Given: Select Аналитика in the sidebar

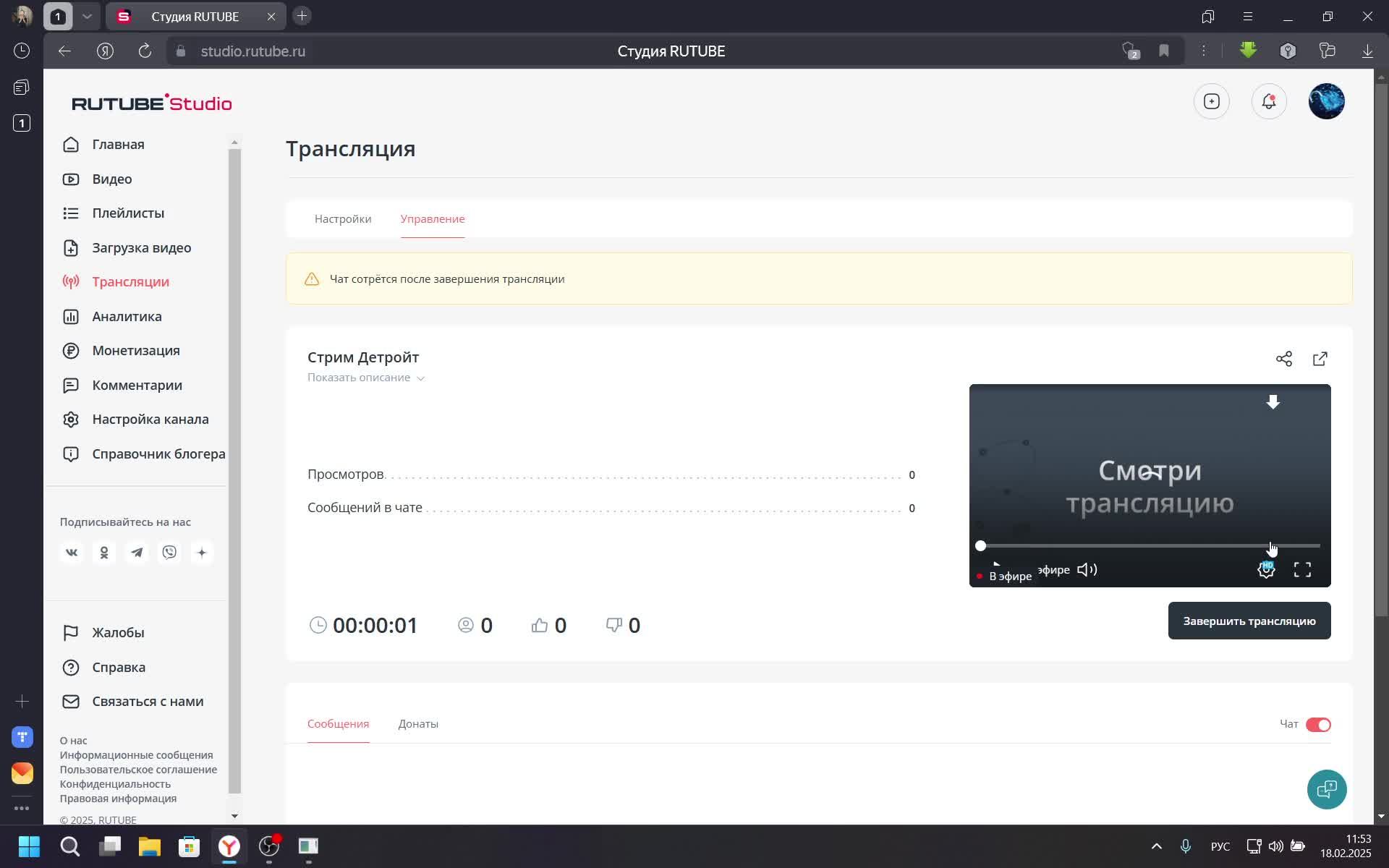Looking at the screenshot, I should pyautogui.click(x=126, y=316).
